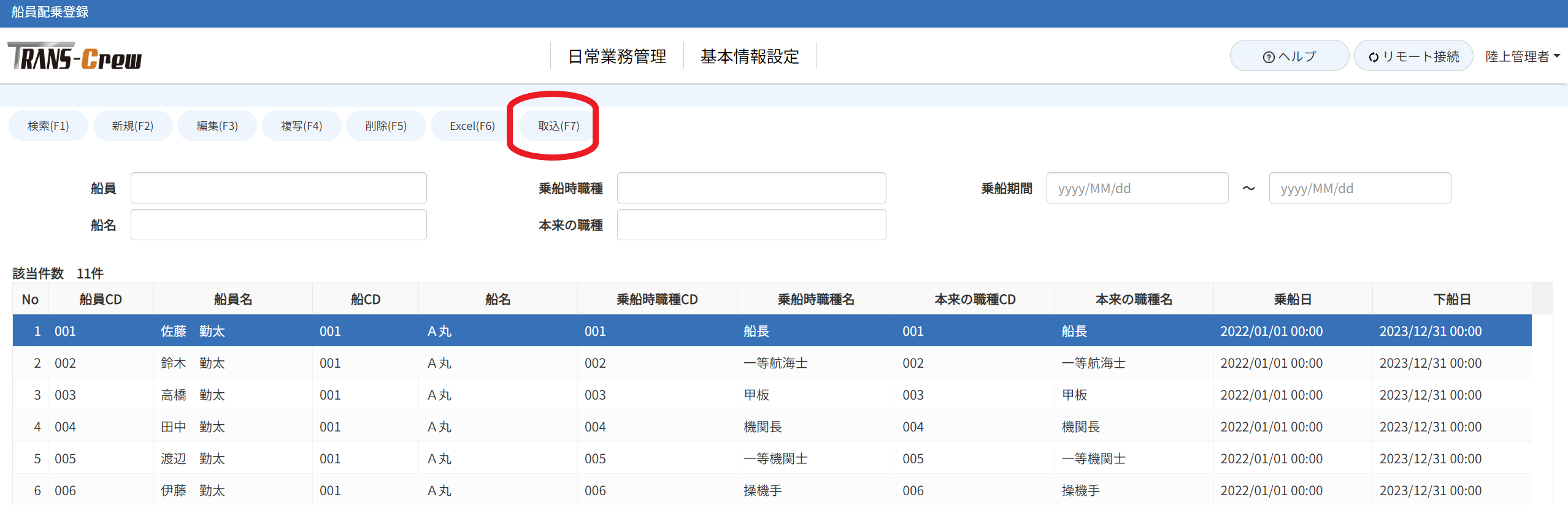Click 操機手 in 乗船時職種名 column
Image resolution: width=1568 pixels, height=505 pixels.
(763, 490)
